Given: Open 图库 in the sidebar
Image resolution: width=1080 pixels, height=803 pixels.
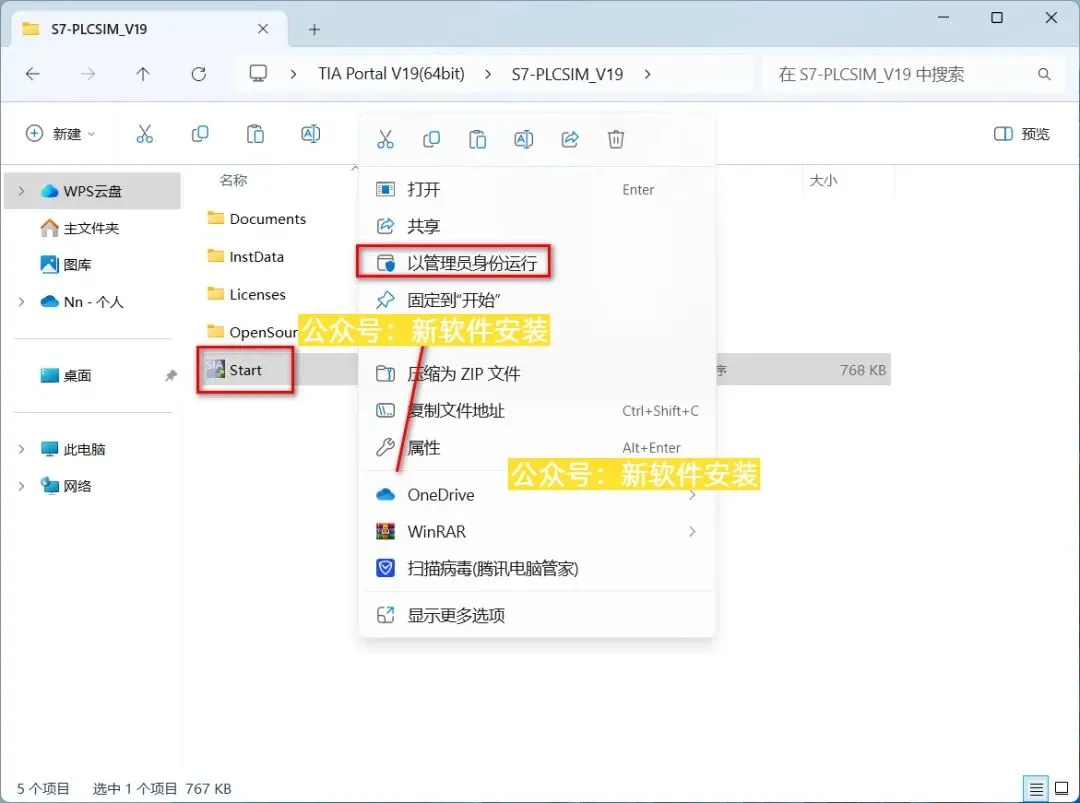Looking at the screenshot, I should pyautogui.click(x=65, y=264).
